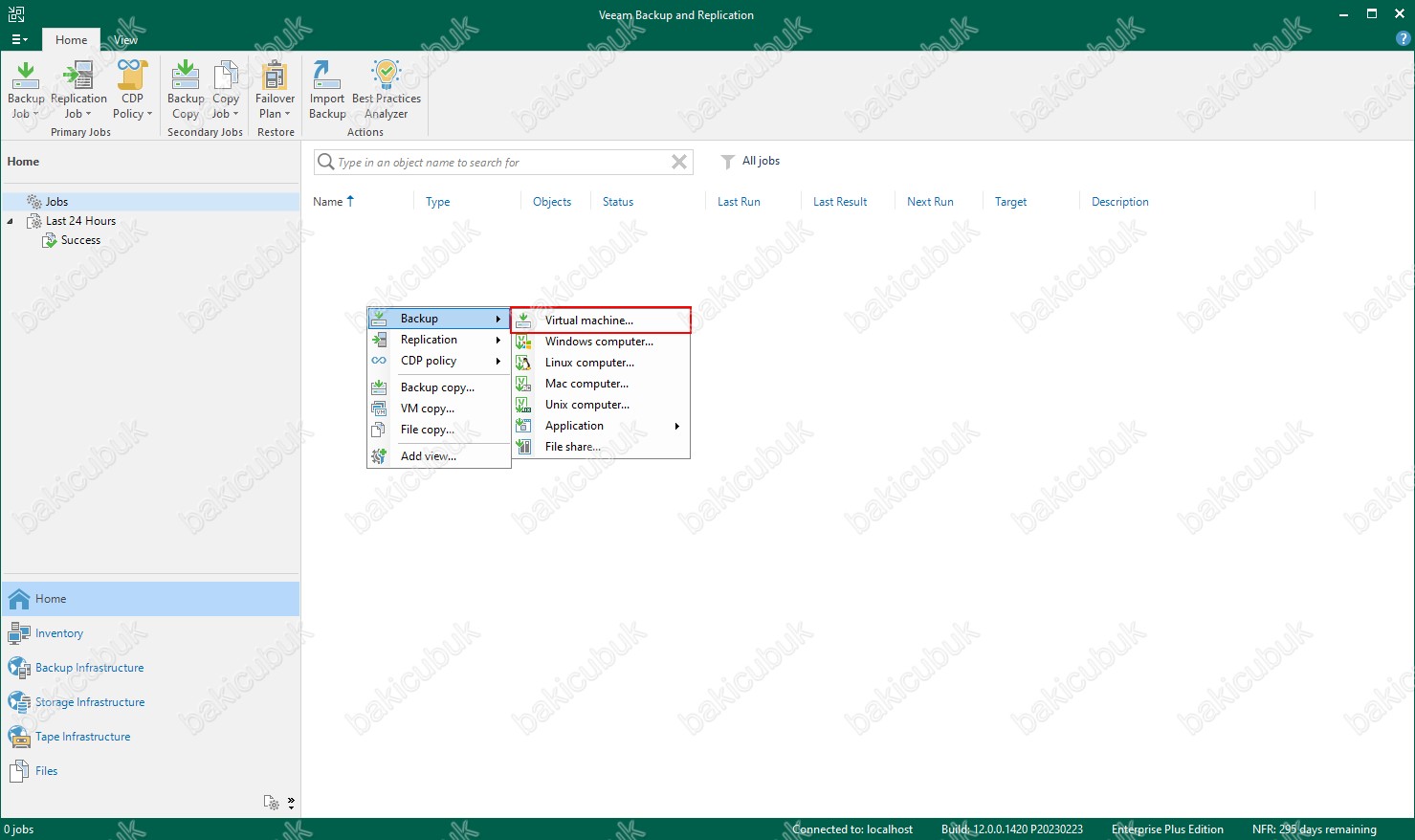Choose Backup copy... from the context menu

(x=438, y=387)
